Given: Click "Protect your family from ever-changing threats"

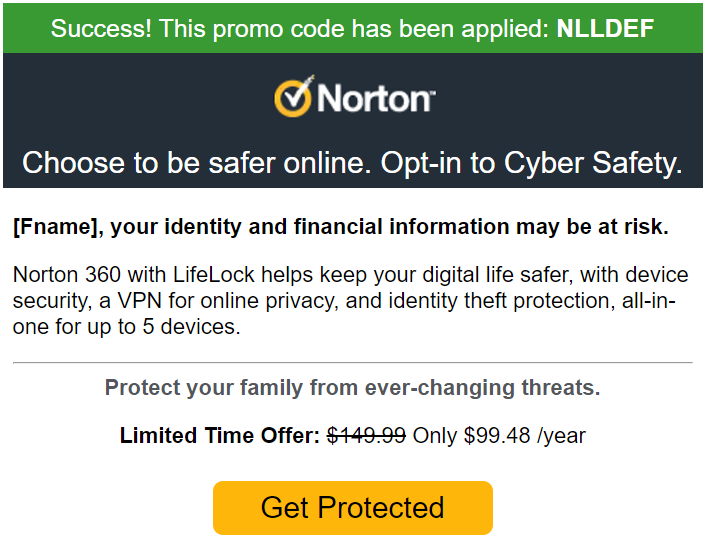Looking at the screenshot, I should click(352, 388).
